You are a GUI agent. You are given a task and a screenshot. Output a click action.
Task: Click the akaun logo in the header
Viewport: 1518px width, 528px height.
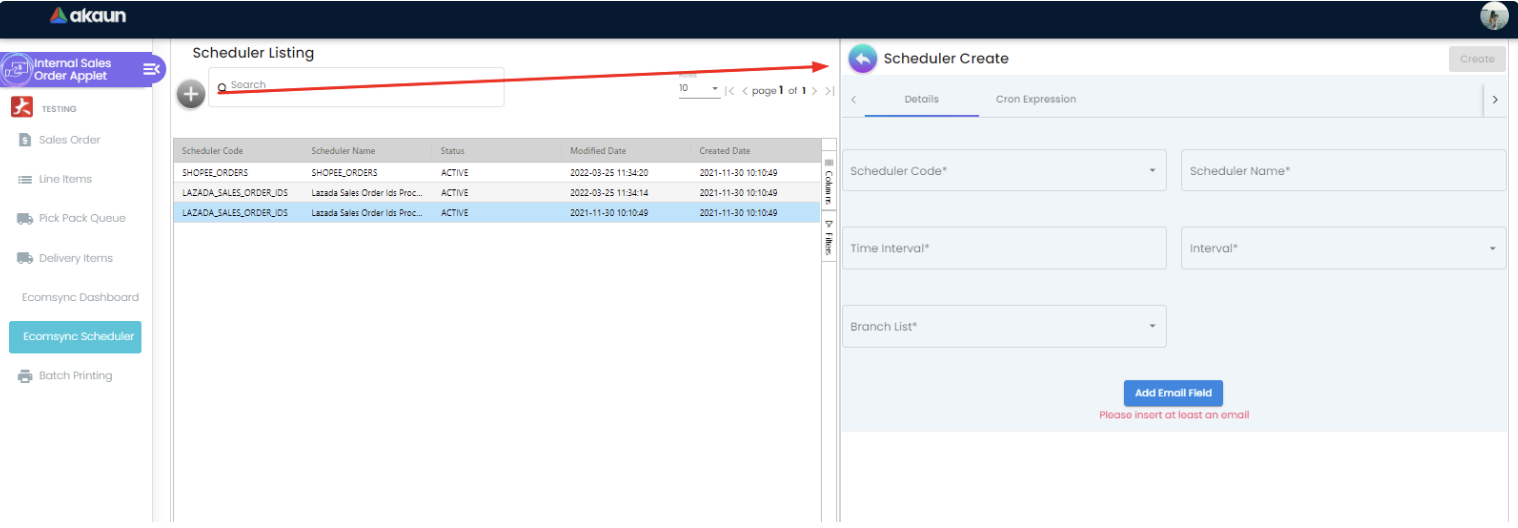(88, 16)
